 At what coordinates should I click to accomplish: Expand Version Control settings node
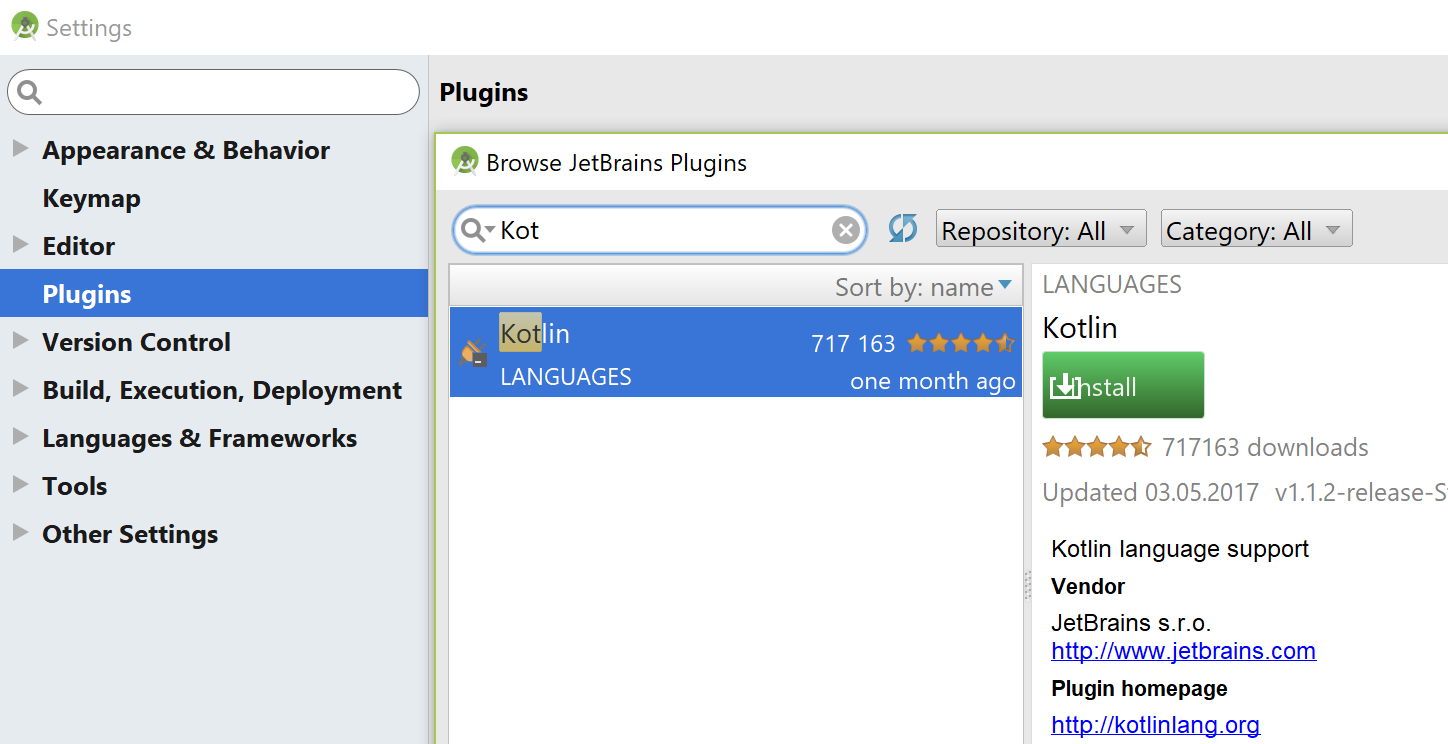20,341
